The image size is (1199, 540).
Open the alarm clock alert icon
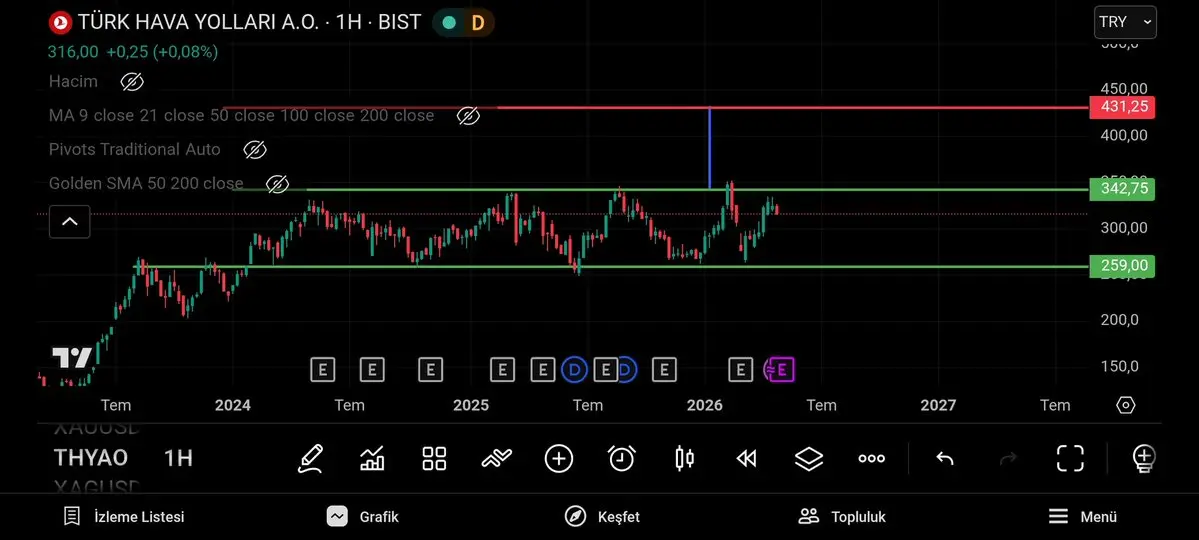(x=622, y=459)
